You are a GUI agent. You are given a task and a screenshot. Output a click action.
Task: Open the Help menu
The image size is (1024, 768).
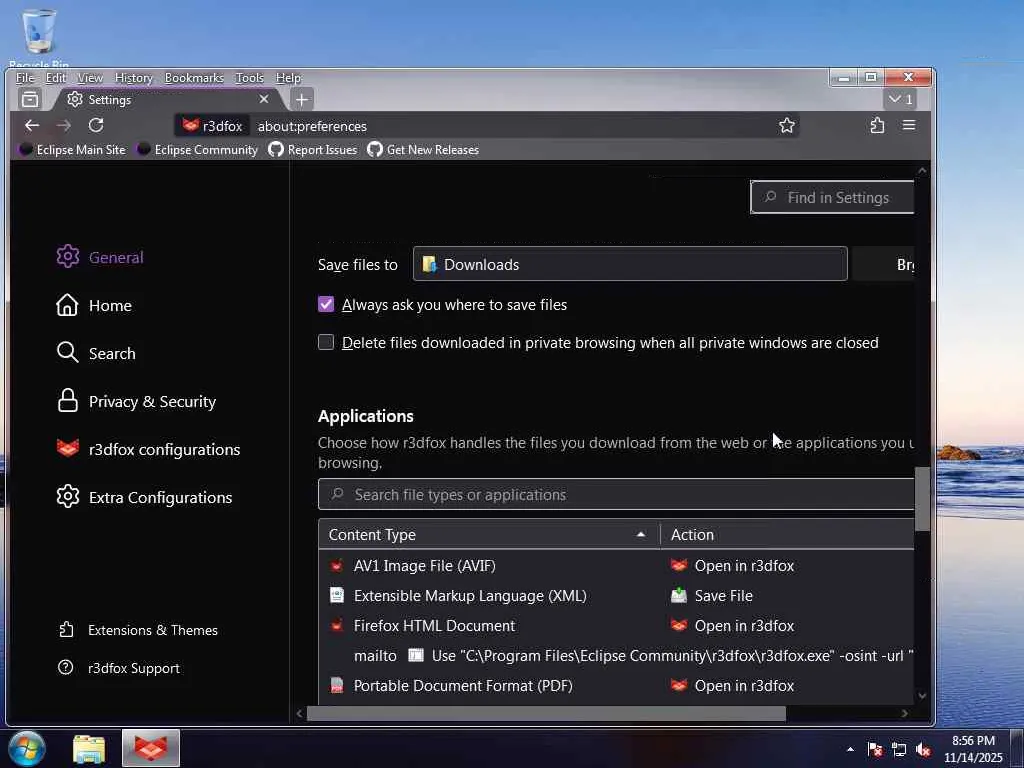(x=288, y=78)
